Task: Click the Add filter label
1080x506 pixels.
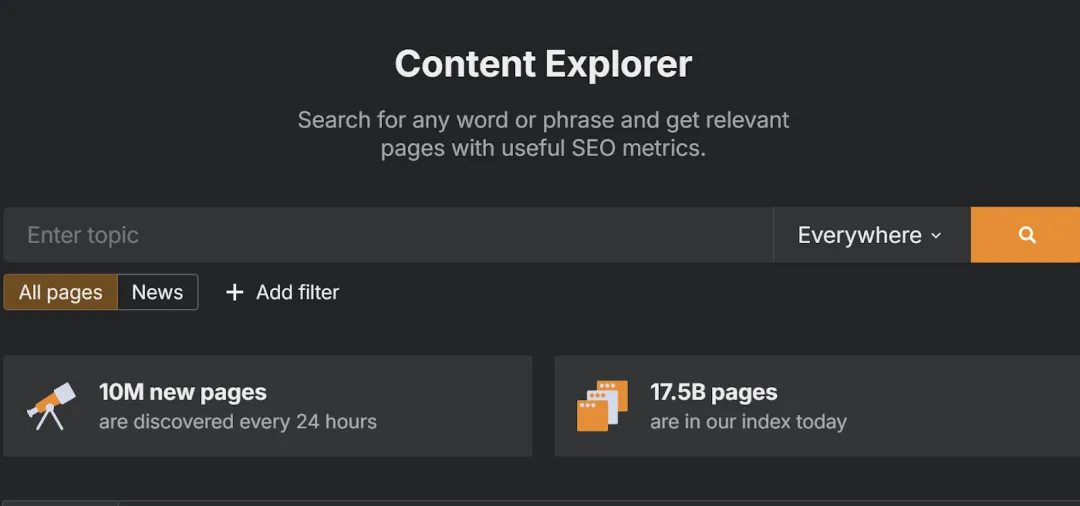Action: tap(298, 292)
